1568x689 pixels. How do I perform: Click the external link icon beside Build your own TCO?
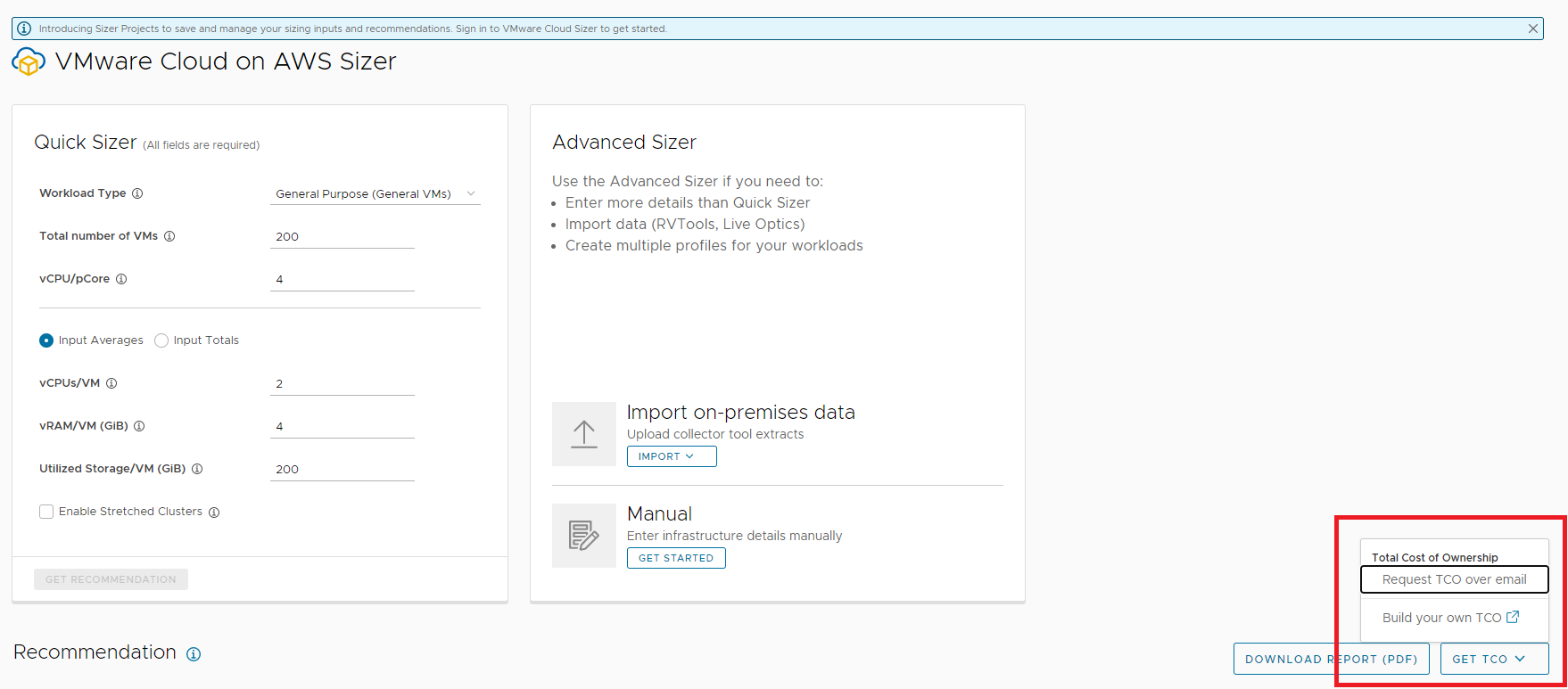pyautogui.click(x=1513, y=617)
